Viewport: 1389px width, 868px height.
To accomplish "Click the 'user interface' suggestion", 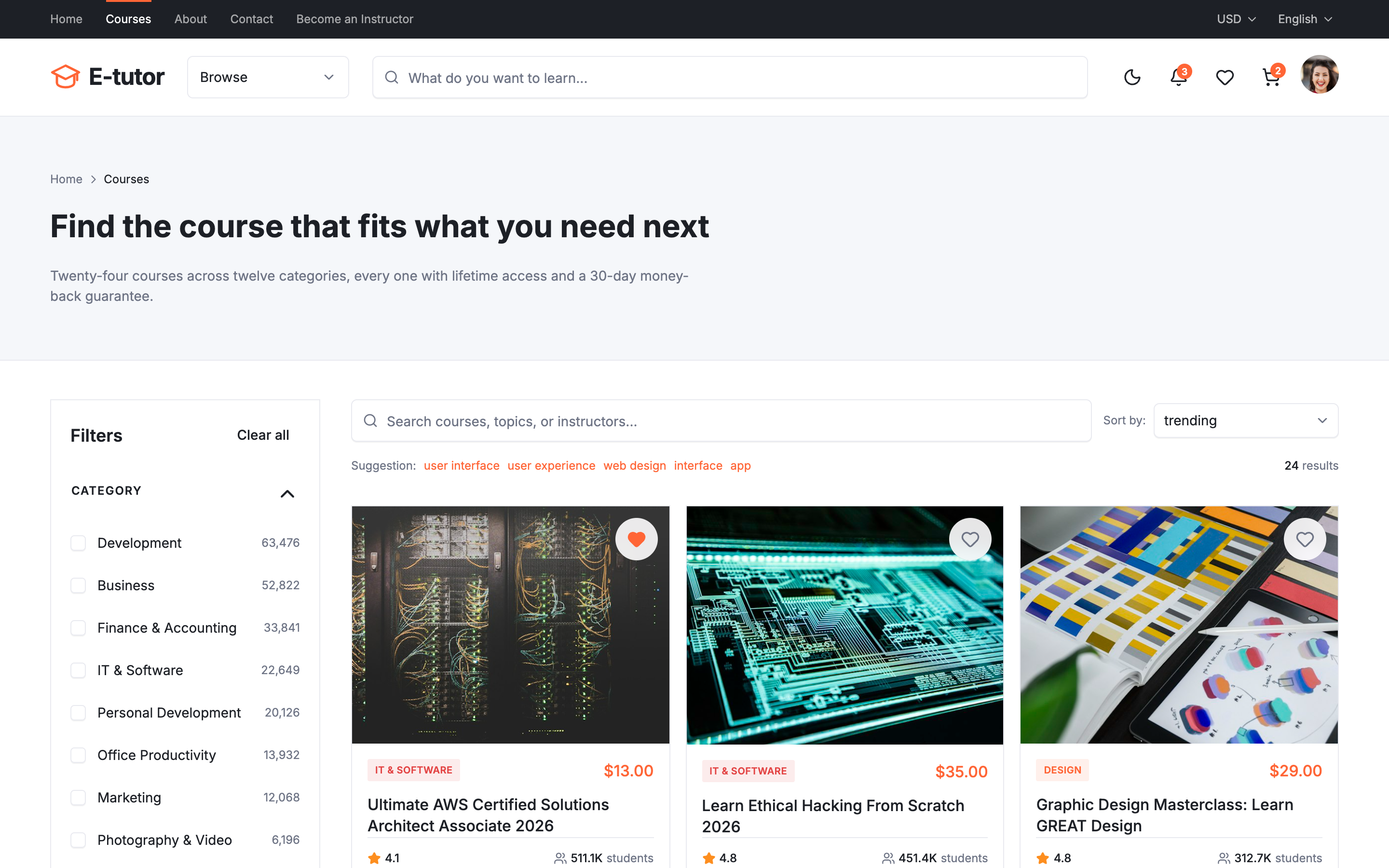I will click(462, 465).
